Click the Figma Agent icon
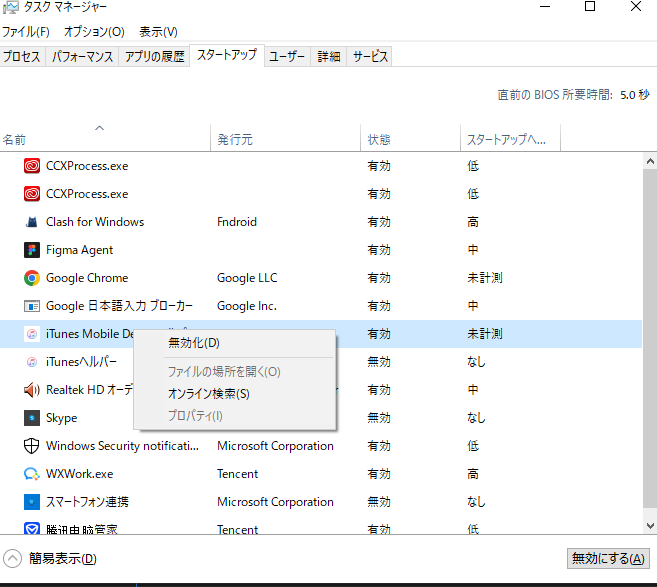Image resolution: width=657 pixels, height=587 pixels. point(32,250)
